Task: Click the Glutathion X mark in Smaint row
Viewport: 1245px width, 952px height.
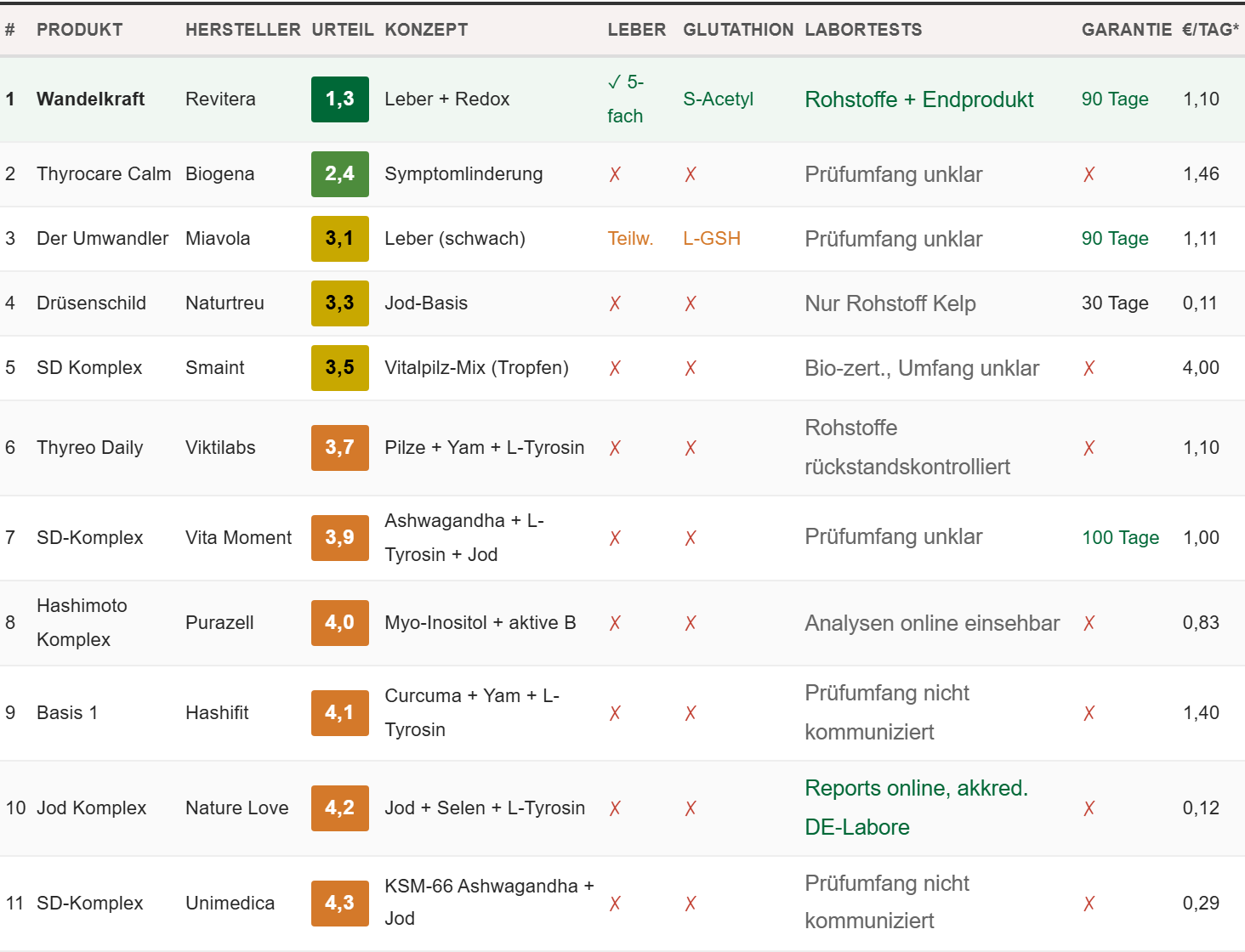Action: (x=691, y=368)
